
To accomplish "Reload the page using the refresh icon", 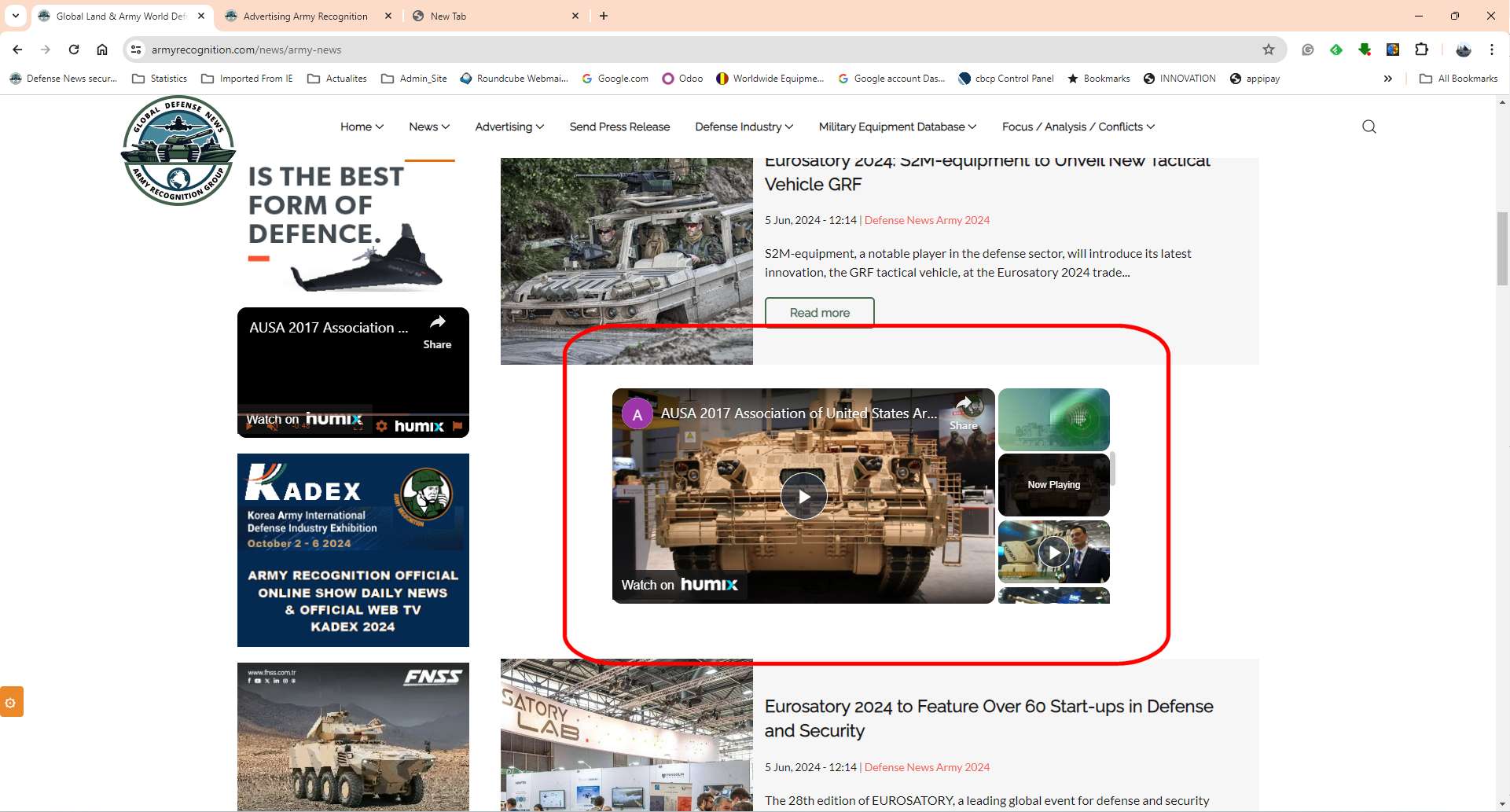I will tap(74, 50).
